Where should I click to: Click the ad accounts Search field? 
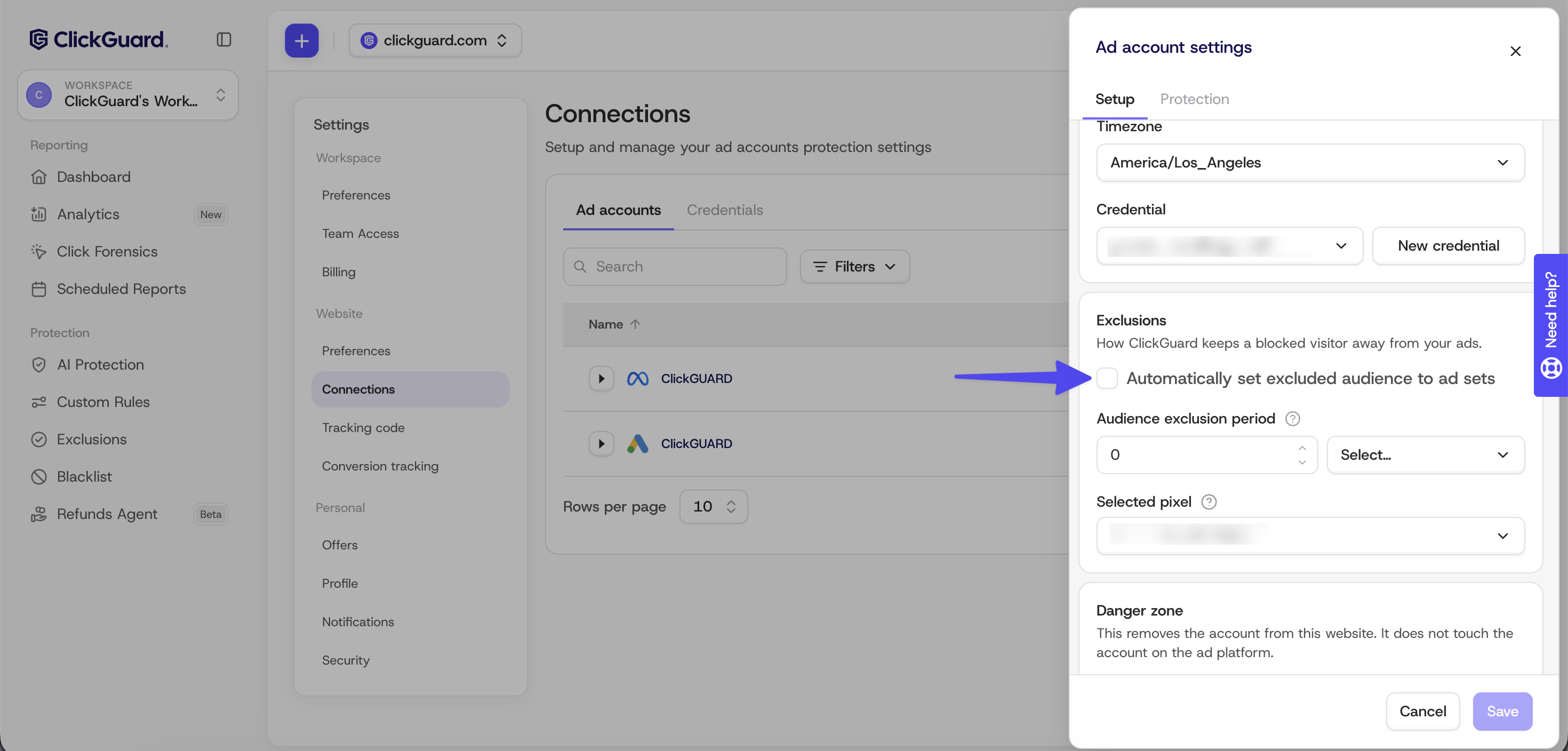675,267
